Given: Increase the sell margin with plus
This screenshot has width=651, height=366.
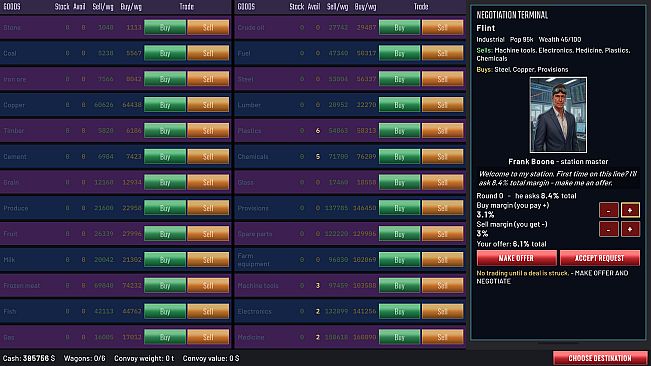Looking at the screenshot, I should pos(630,229).
